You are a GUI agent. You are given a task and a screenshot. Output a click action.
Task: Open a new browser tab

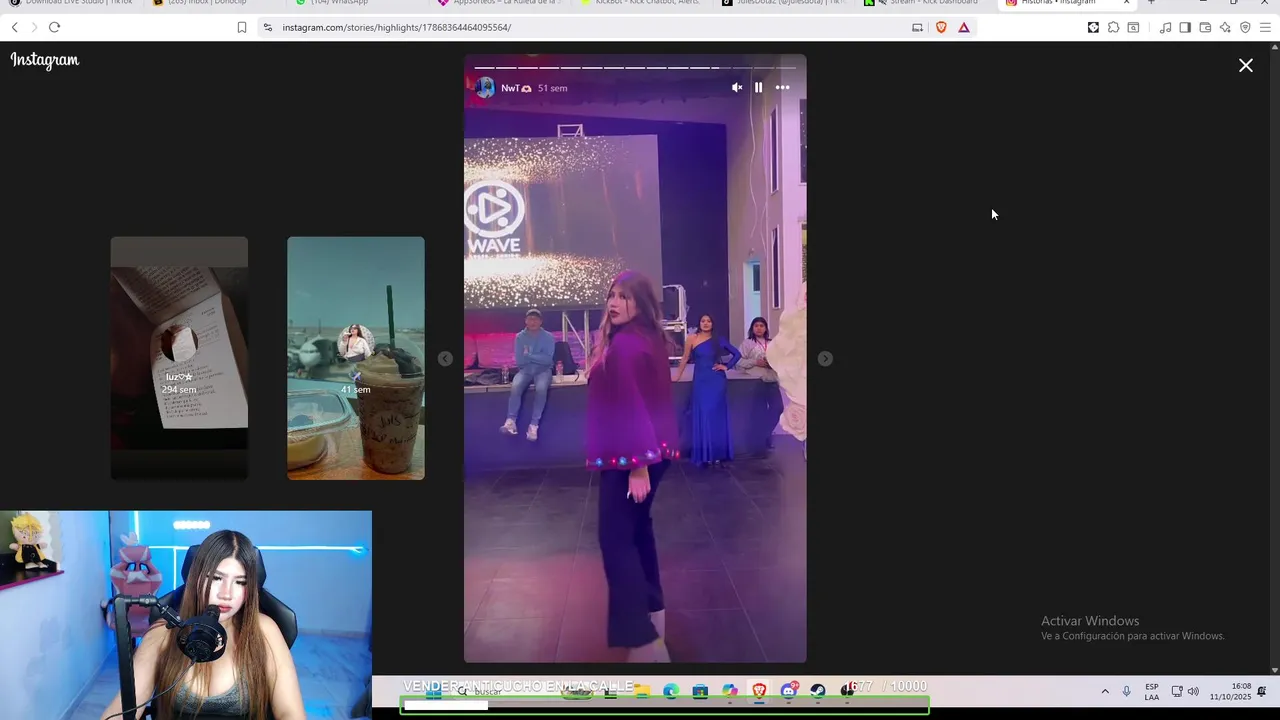point(1151,3)
